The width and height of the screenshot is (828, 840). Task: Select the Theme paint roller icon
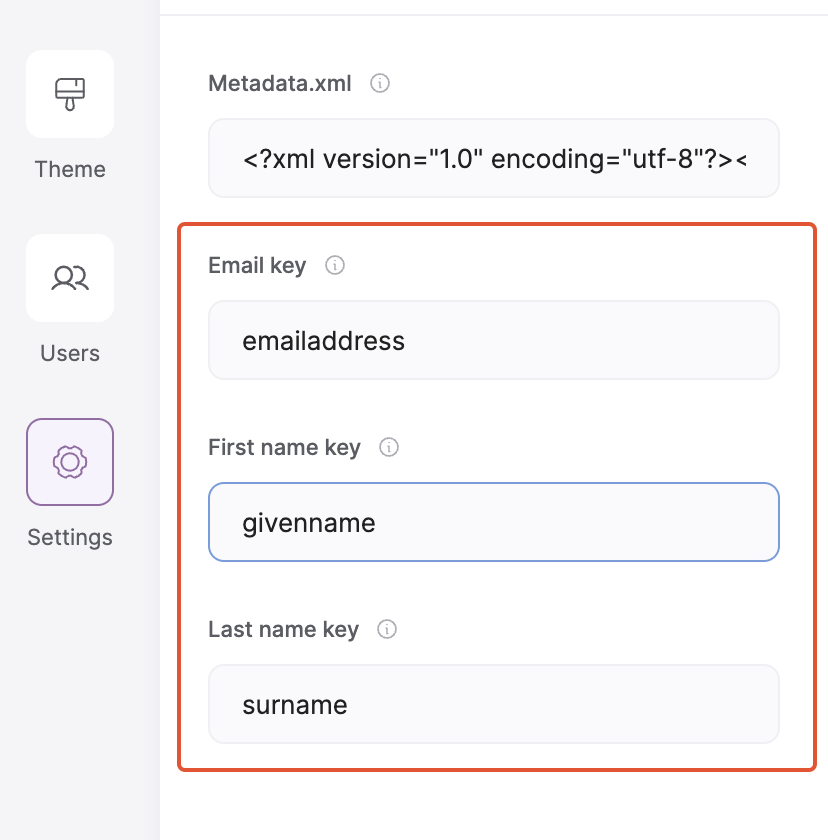pos(69,93)
